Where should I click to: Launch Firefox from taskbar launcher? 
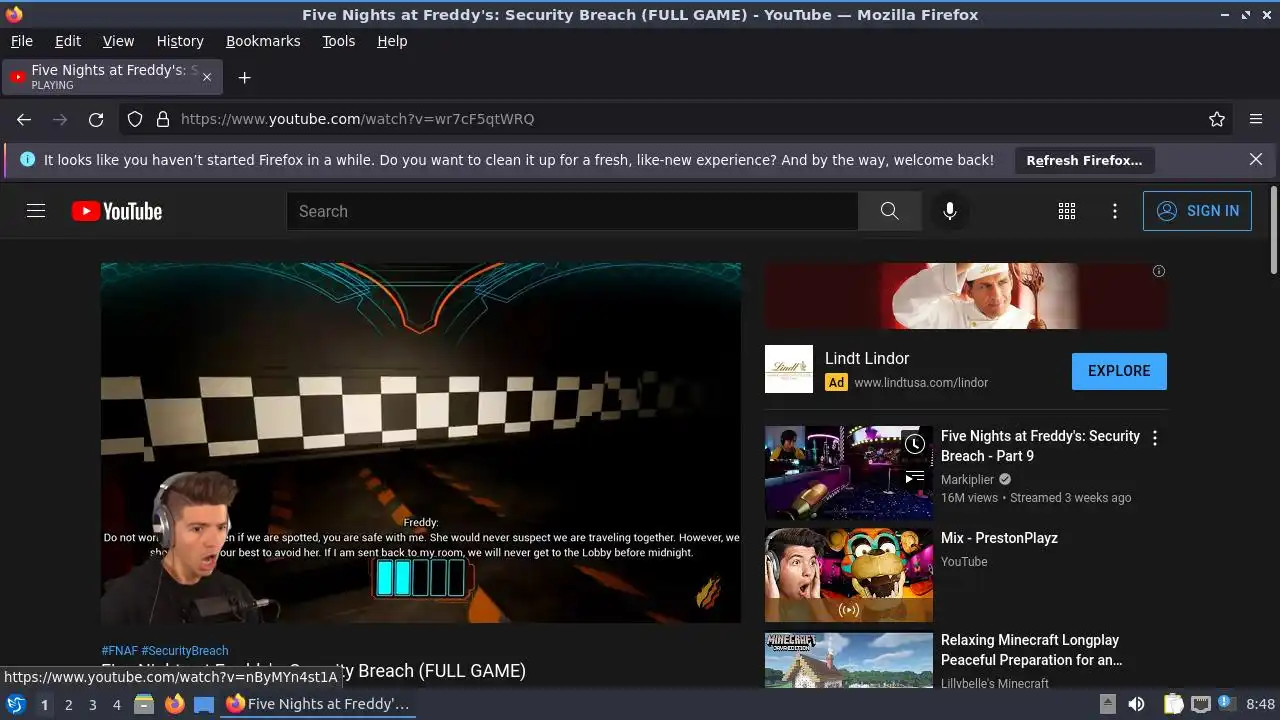point(174,704)
